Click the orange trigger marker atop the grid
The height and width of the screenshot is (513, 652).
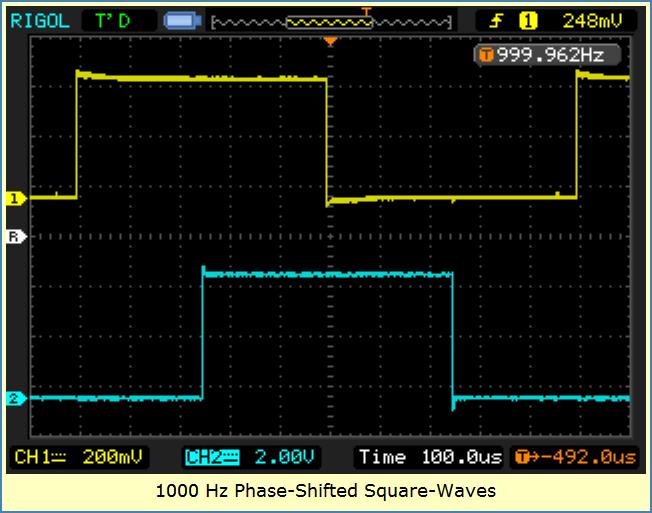click(x=331, y=41)
